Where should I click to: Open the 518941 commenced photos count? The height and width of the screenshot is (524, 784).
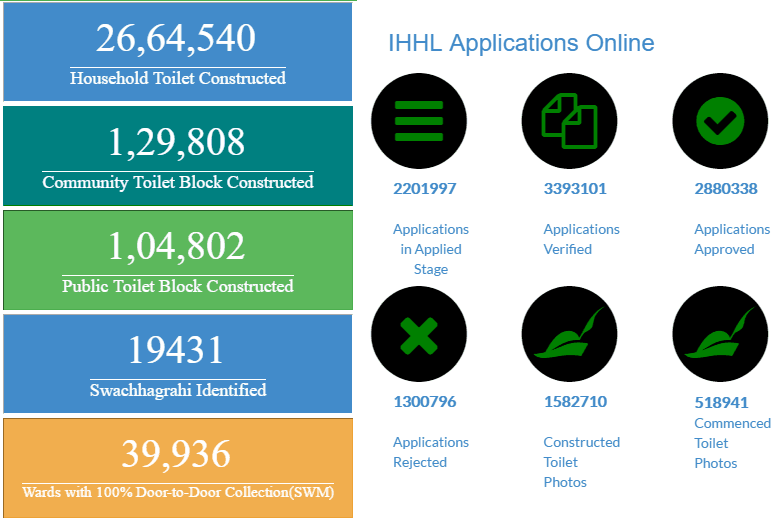[721, 402]
